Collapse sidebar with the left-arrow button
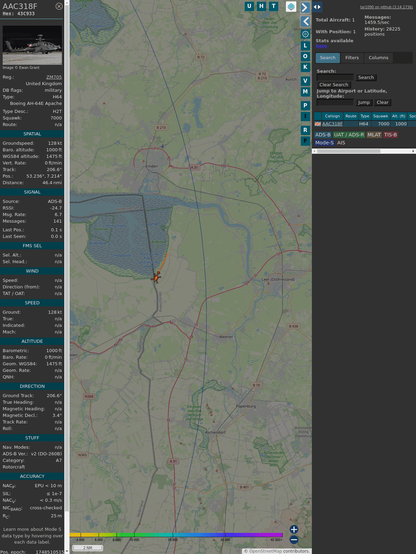 pyautogui.click(x=305, y=21)
